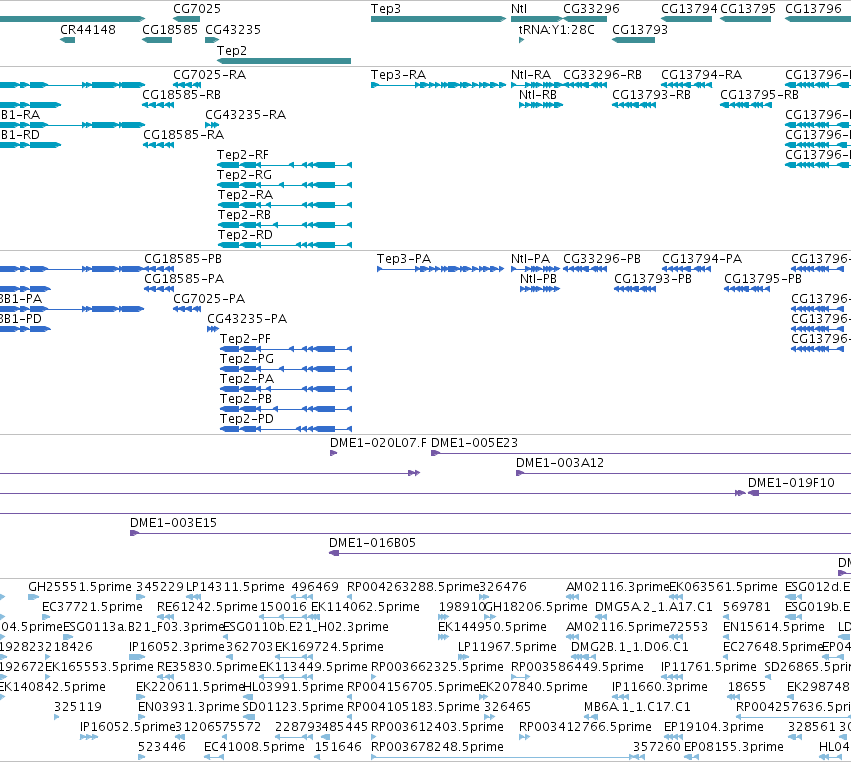
Task: Click the CG7025 gene label
Action: pos(197,9)
